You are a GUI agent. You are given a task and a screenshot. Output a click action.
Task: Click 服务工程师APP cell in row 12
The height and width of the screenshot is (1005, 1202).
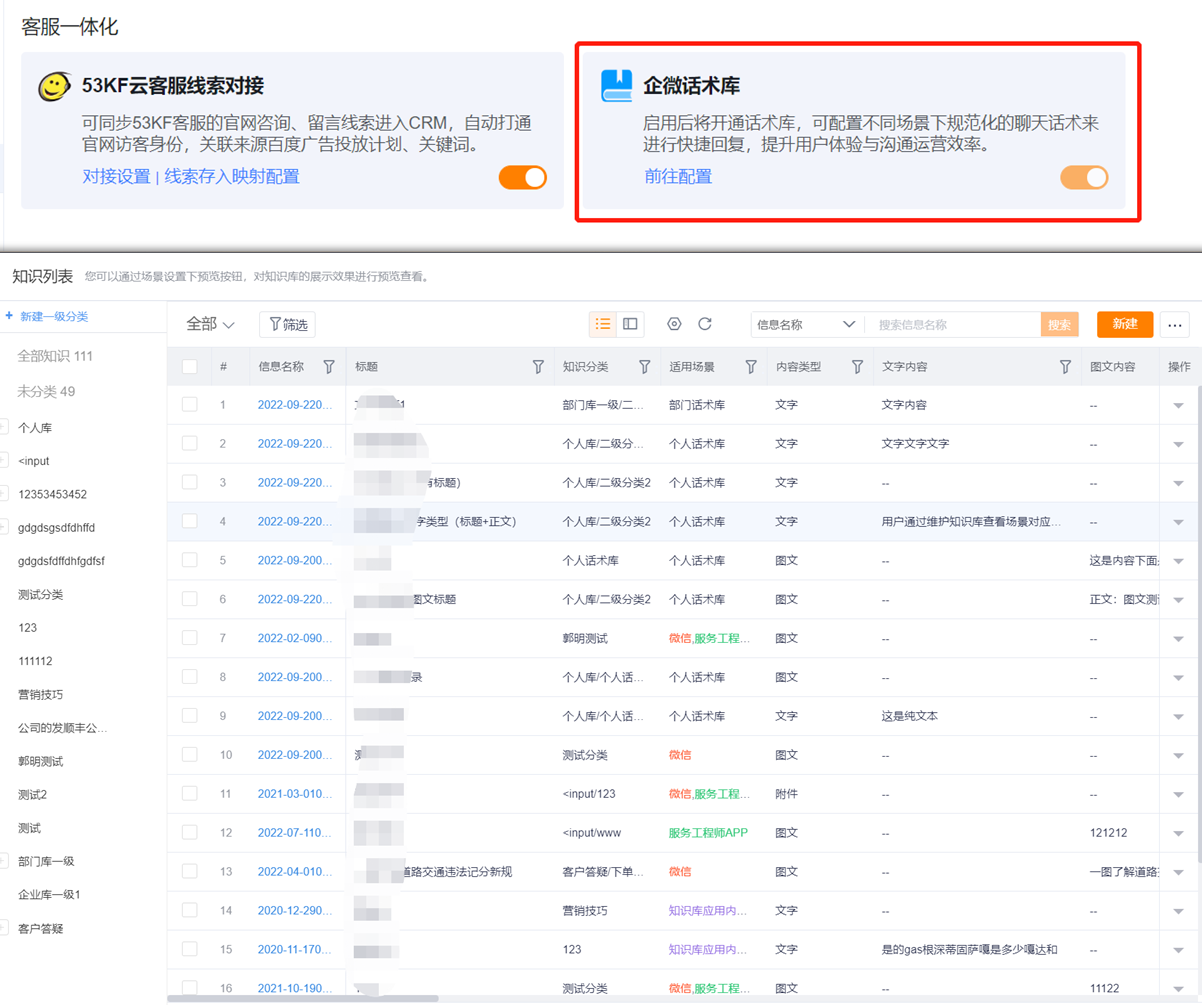point(708,833)
